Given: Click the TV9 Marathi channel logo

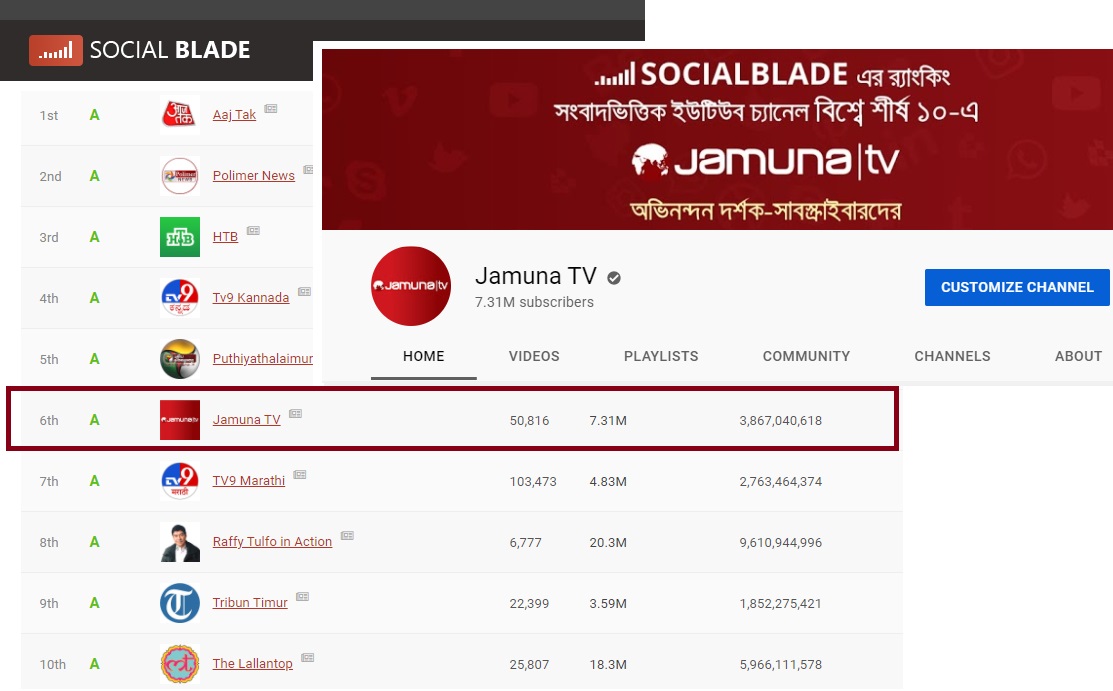Looking at the screenshot, I should click(180, 481).
